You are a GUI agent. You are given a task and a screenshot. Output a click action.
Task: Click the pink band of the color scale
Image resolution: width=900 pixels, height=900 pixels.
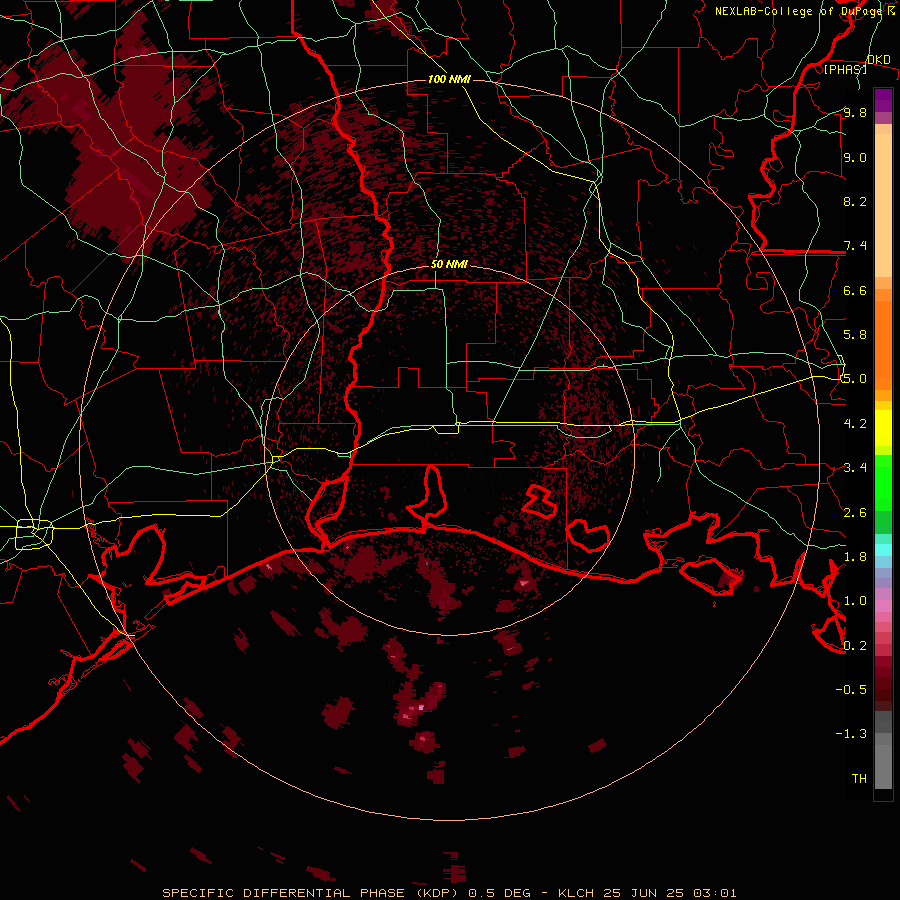click(883, 606)
